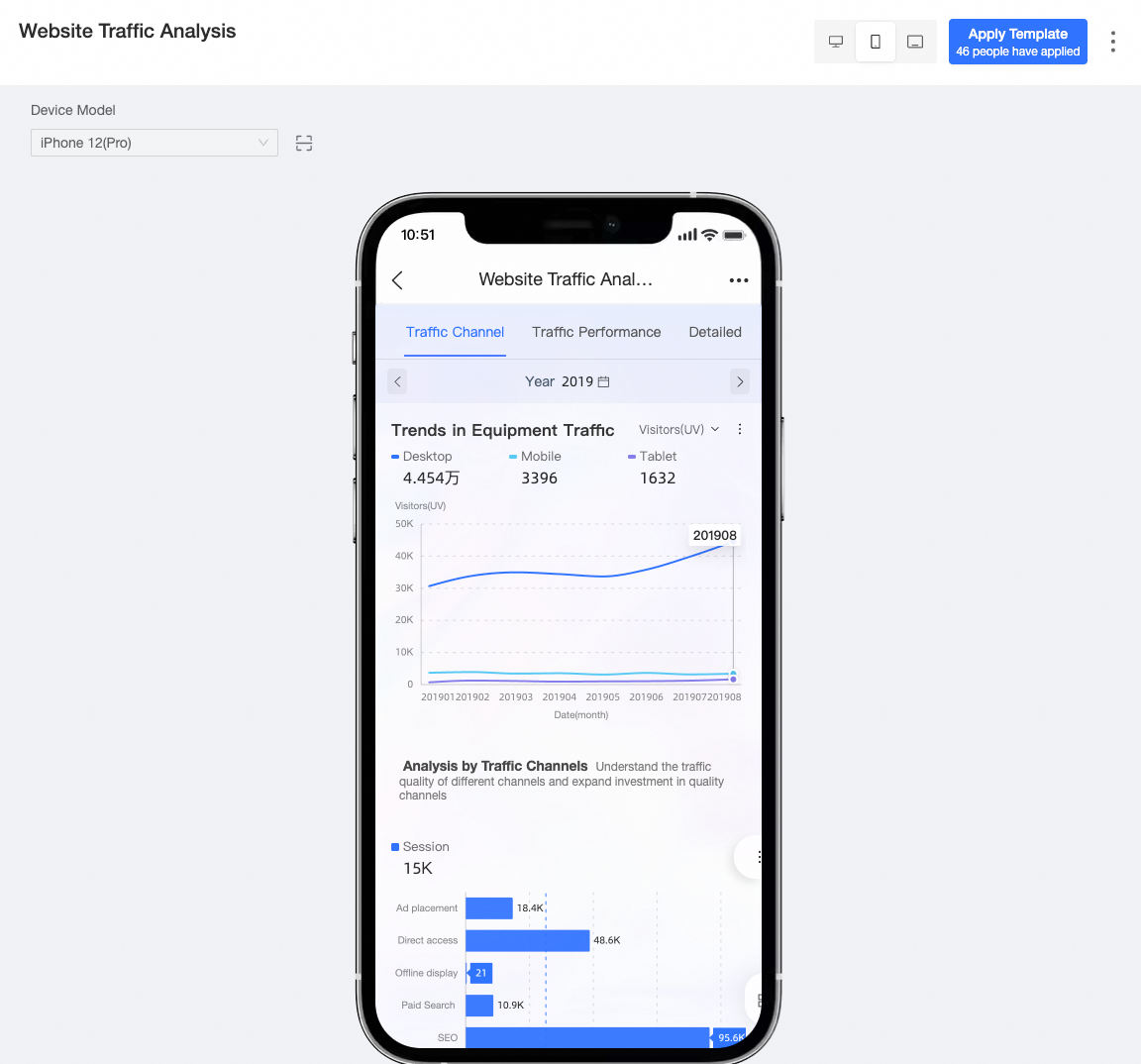Expand the Visitors(UV) metric dropdown
1141x1064 pixels.
(x=678, y=429)
